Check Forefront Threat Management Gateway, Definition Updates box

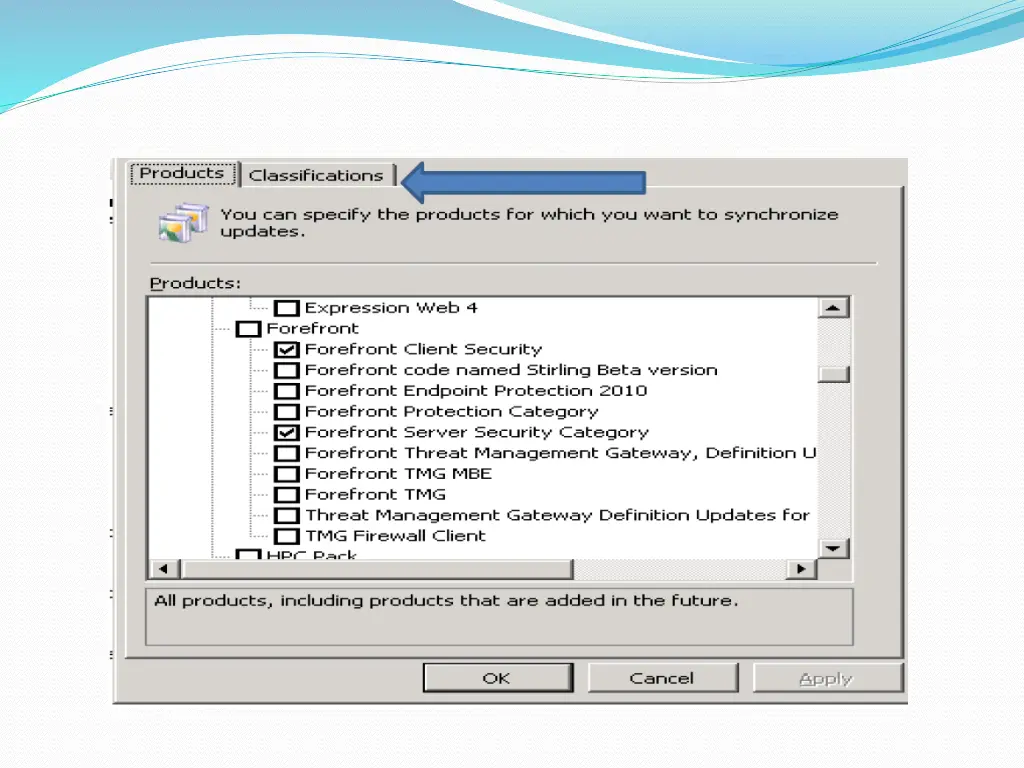(x=287, y=453)
